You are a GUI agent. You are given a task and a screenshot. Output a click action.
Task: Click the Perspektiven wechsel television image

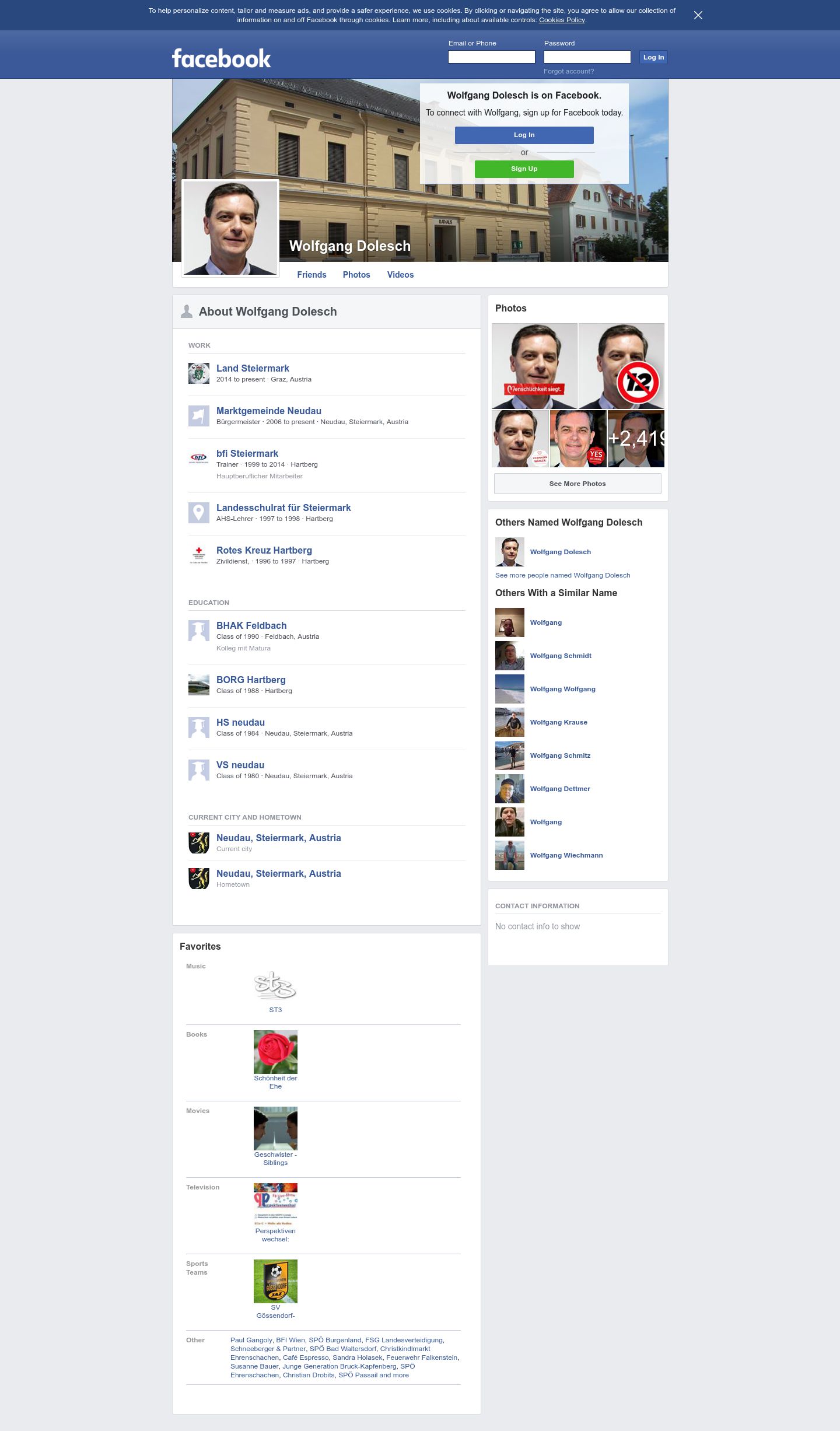click(275, 1205)
